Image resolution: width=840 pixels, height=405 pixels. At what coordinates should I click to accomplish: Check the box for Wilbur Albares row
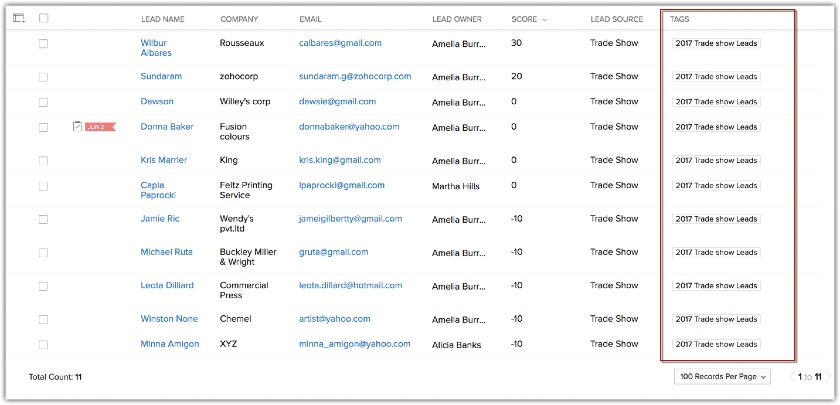point(43,43)
